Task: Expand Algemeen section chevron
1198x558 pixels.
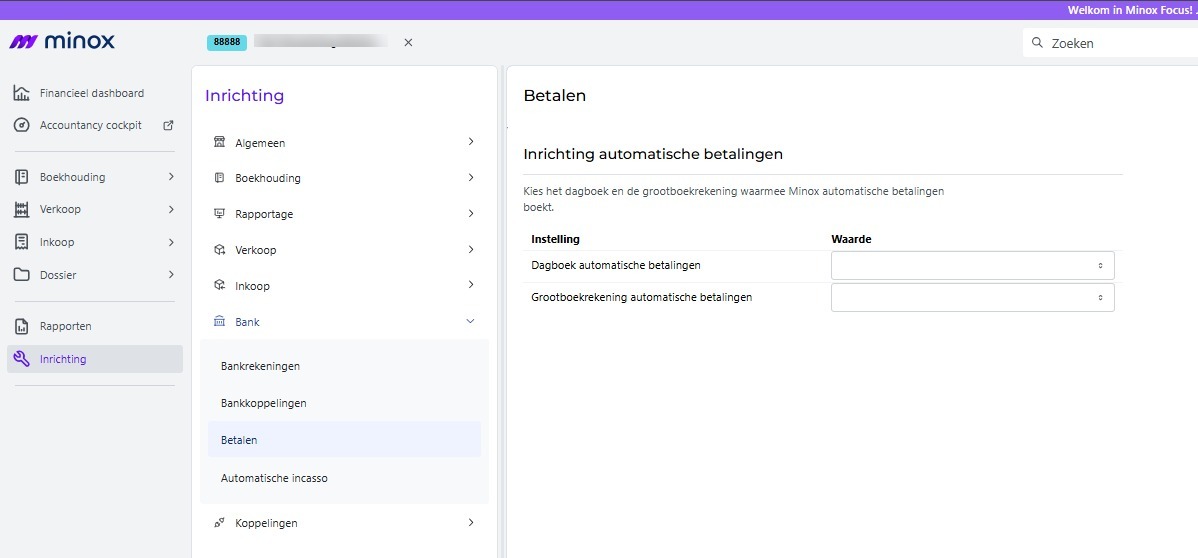Action: click(x=471, y=141)
